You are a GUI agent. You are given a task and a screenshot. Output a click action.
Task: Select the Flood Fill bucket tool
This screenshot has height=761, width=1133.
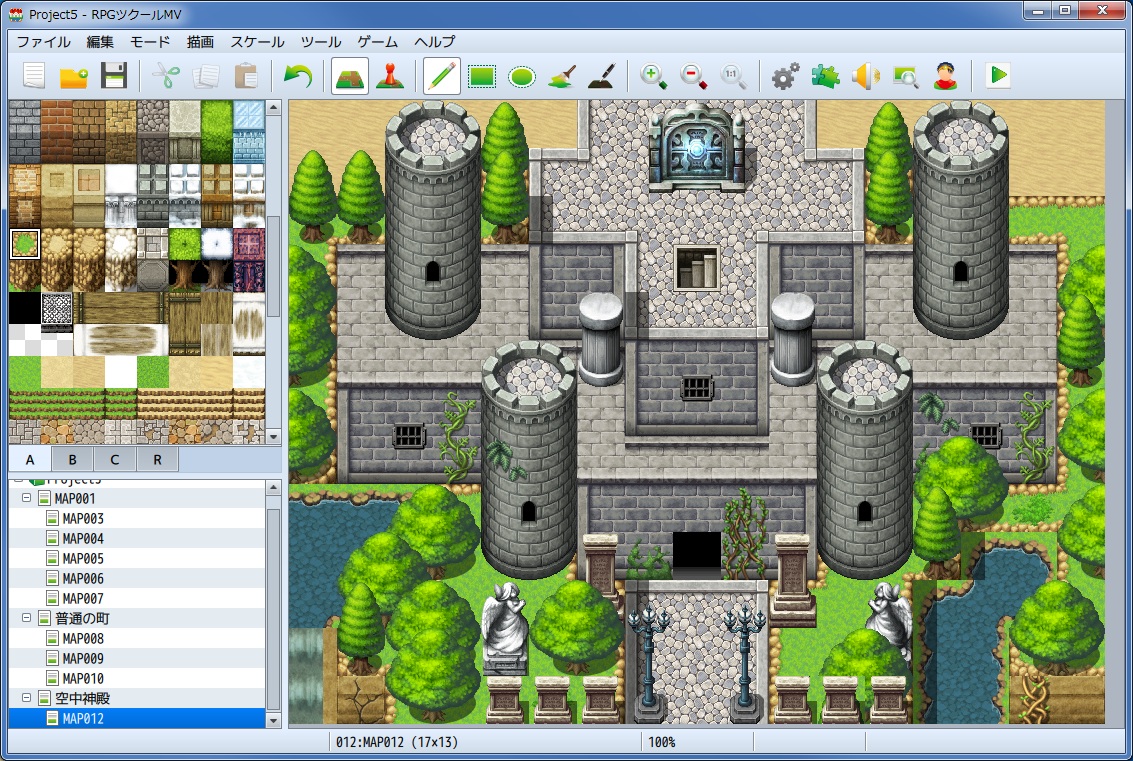click(x=561, y=76)
